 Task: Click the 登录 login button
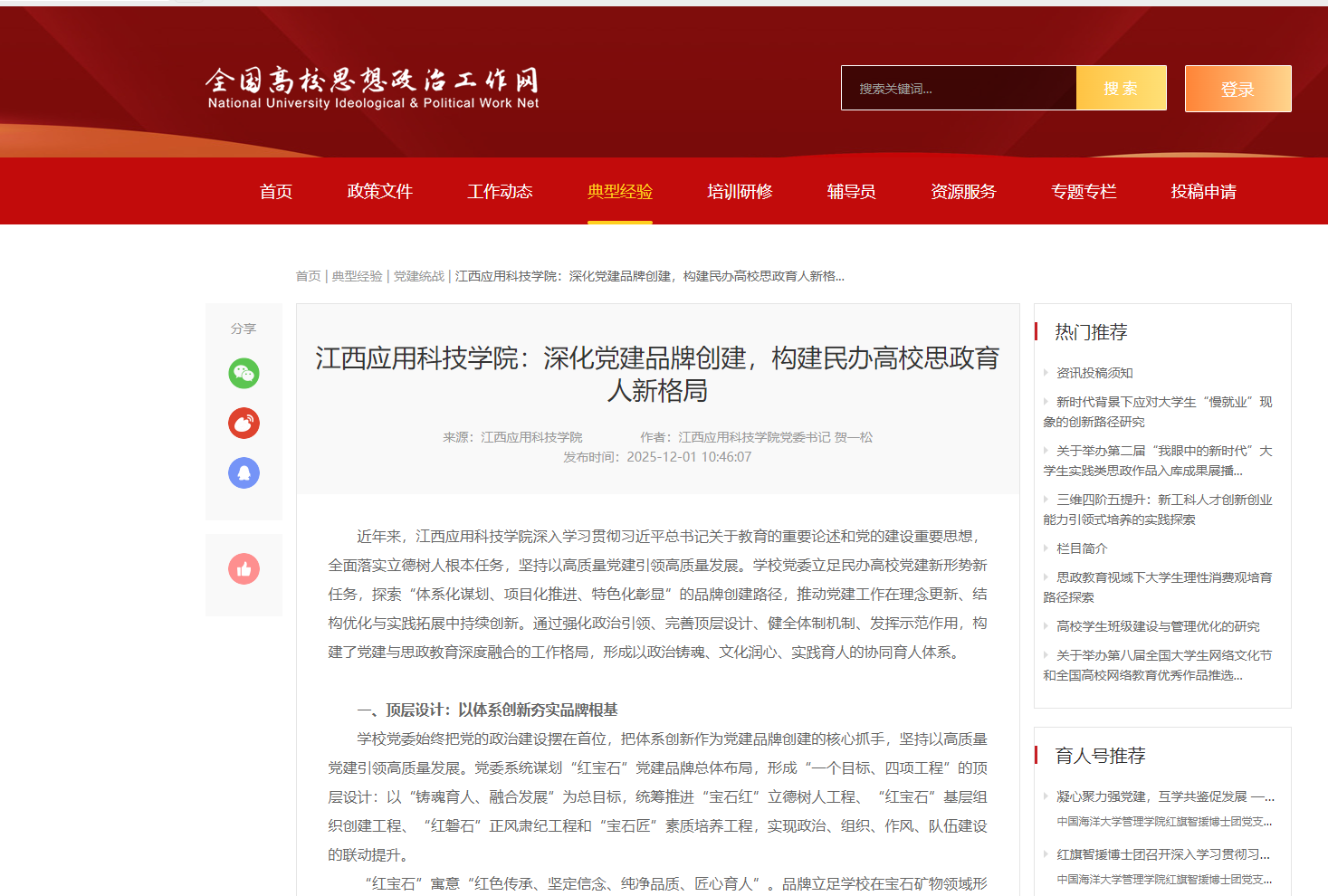tap(1237, 89)
